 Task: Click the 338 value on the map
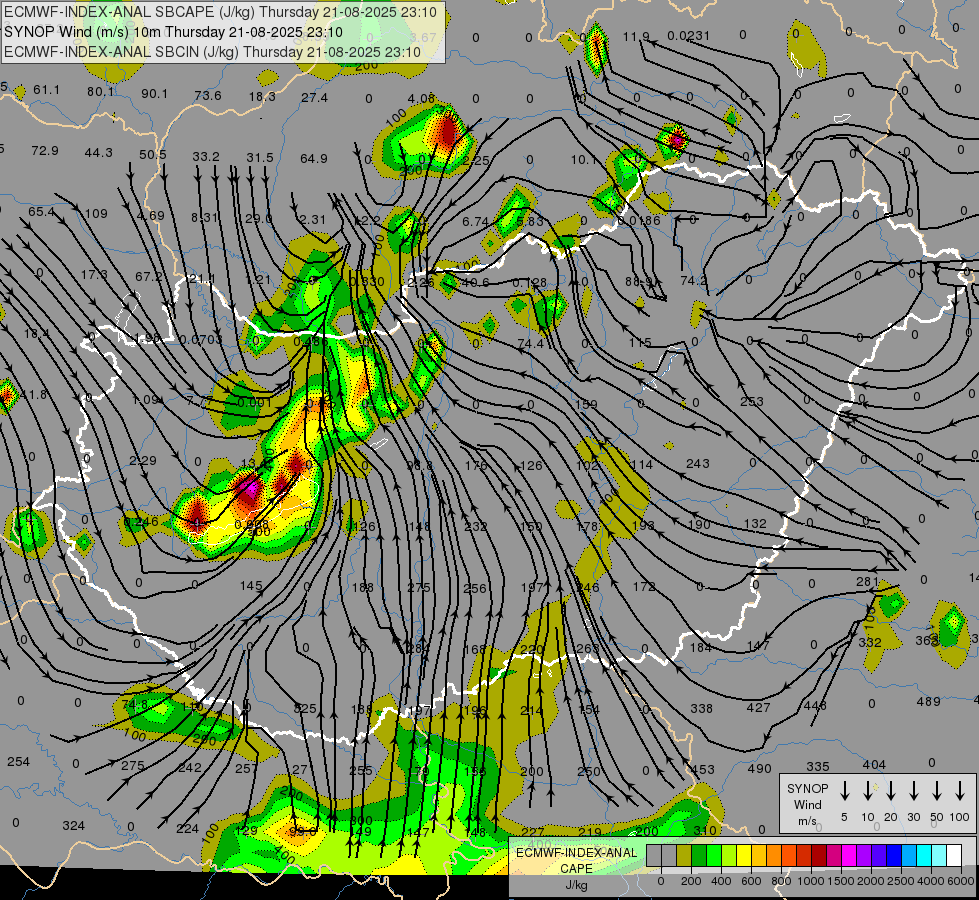[x=701, y=708]
